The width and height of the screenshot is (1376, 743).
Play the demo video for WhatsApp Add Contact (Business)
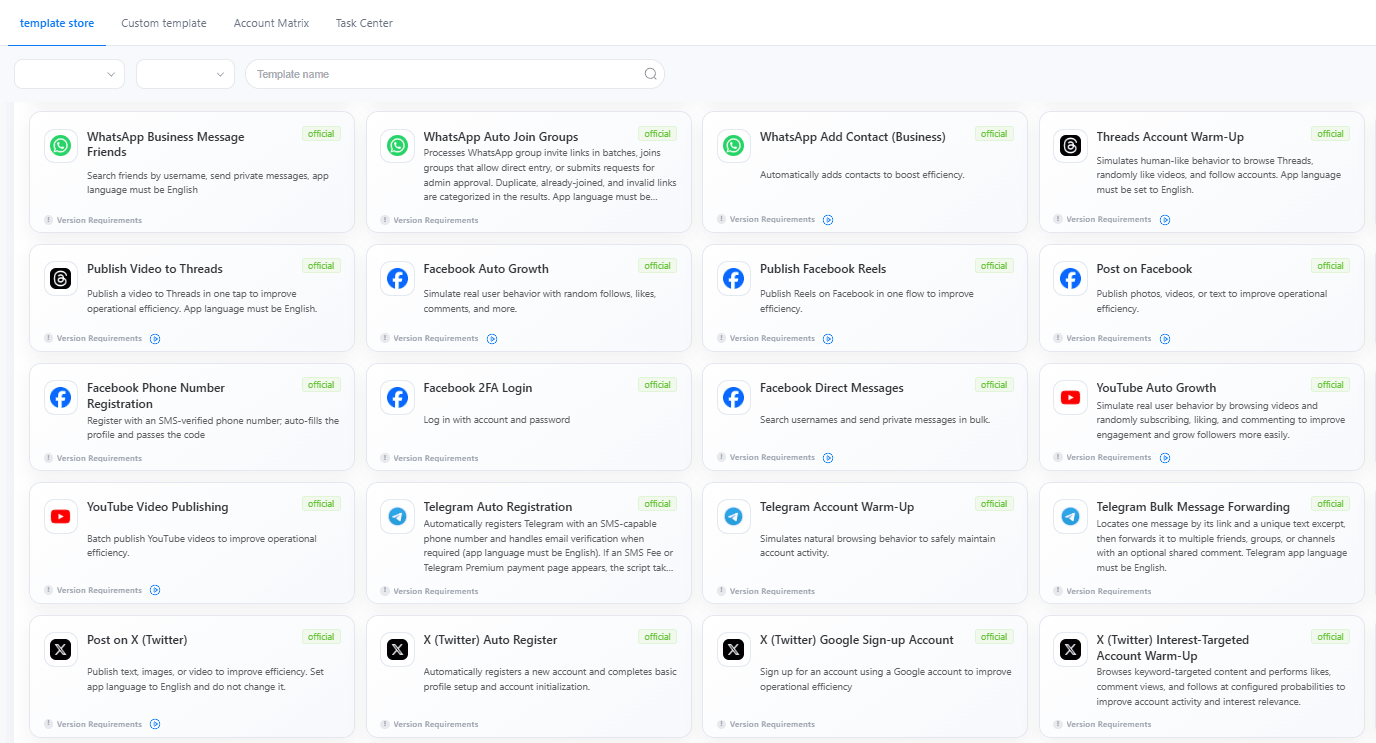pyautogui.click(x=828, y=220)
